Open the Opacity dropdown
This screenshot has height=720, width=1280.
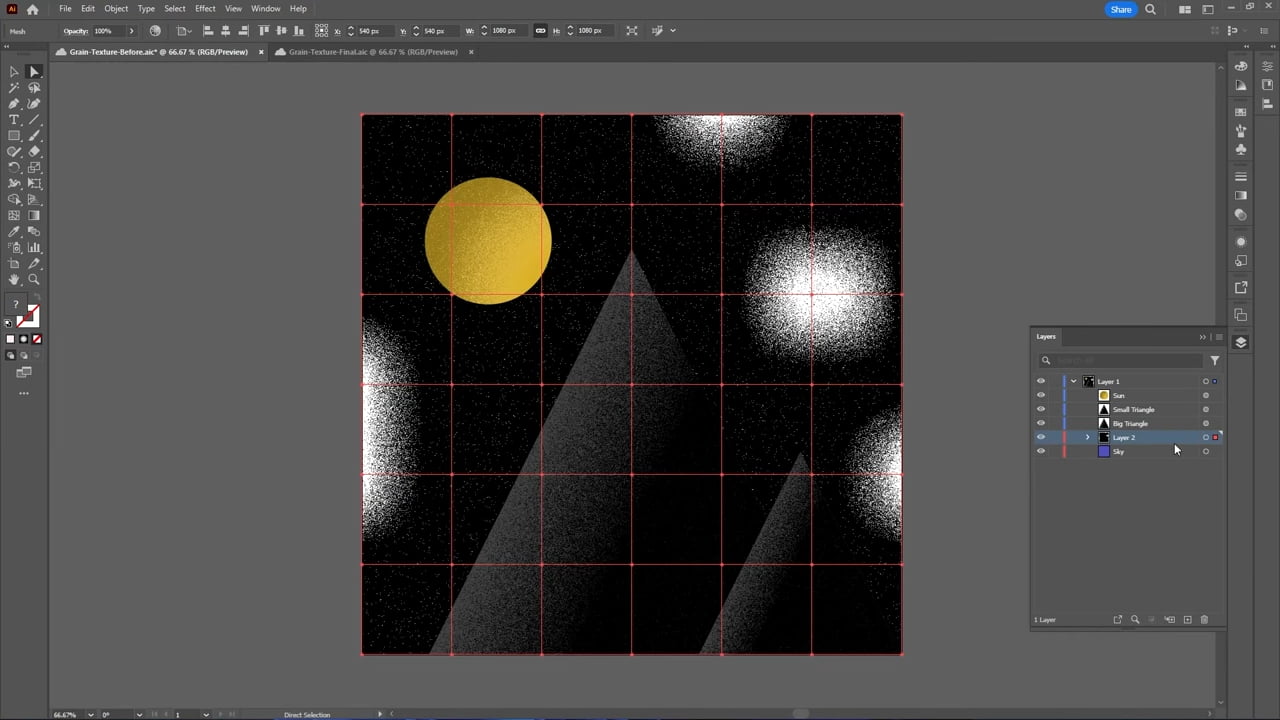coord(130,31)
